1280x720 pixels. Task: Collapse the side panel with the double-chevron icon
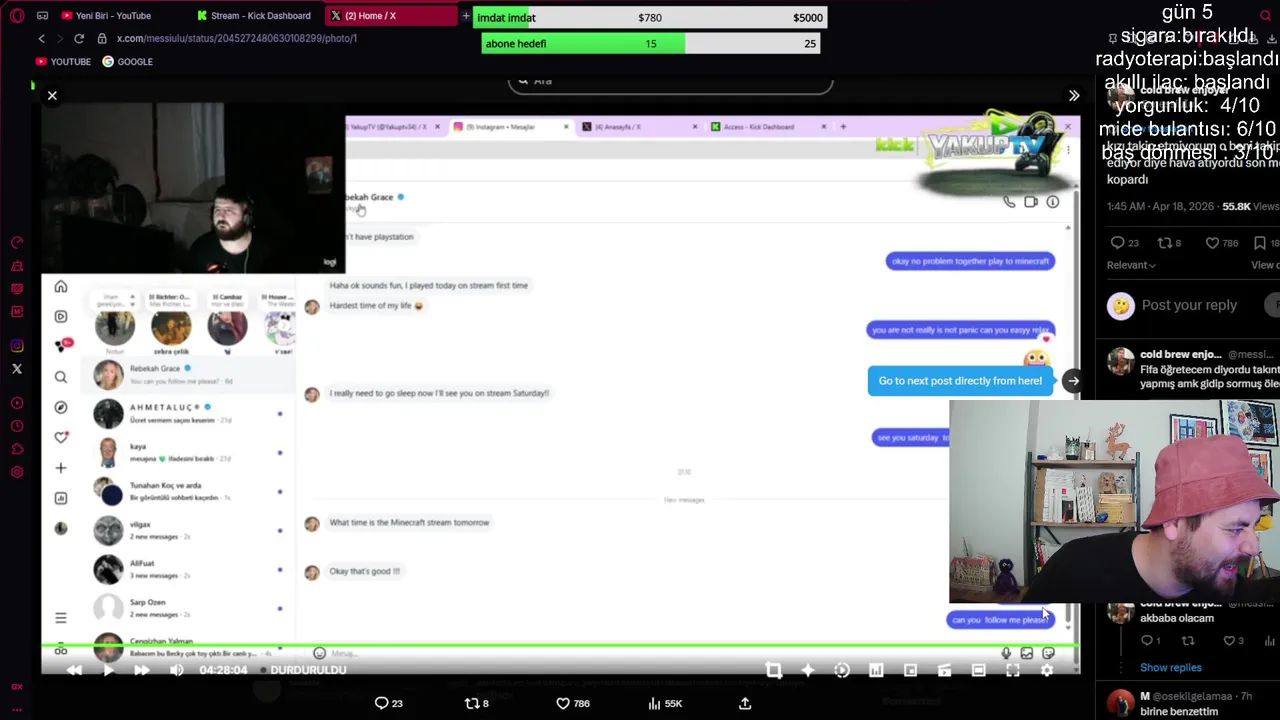click(x=1074, y=96)
